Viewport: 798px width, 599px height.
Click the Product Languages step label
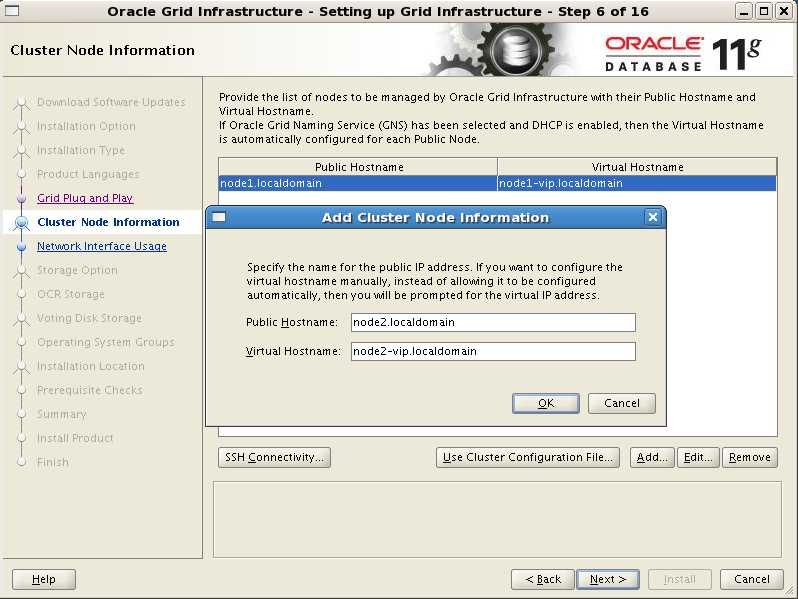tap(89, 174)
